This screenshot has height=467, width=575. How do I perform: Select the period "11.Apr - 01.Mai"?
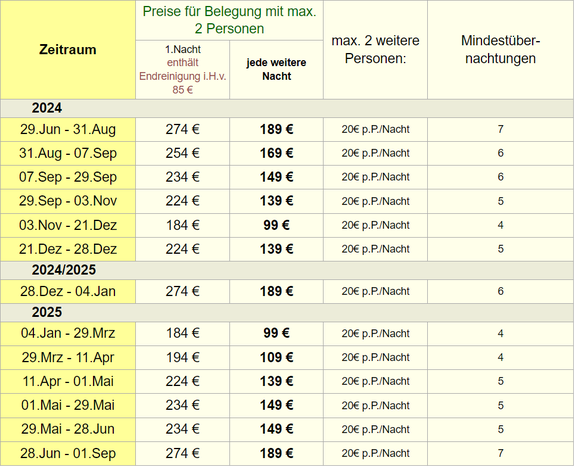68,382
